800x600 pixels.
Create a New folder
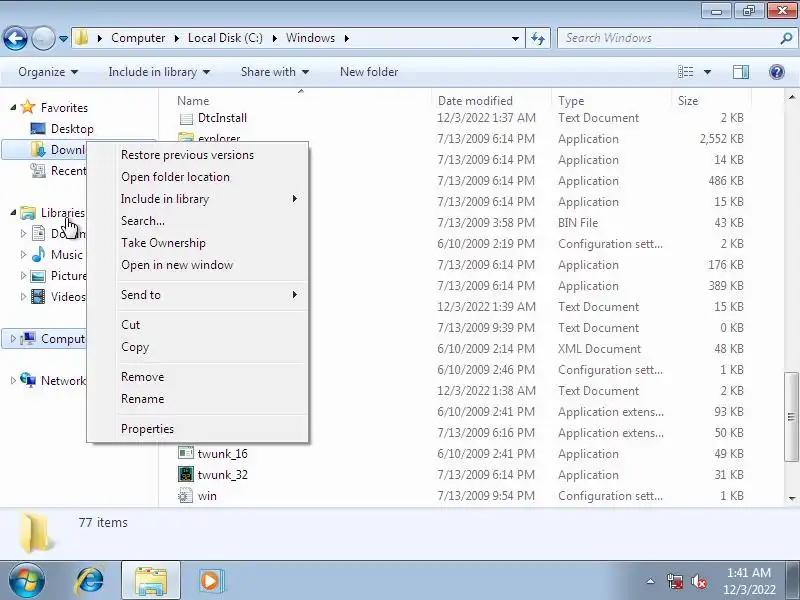pos(369,72)
